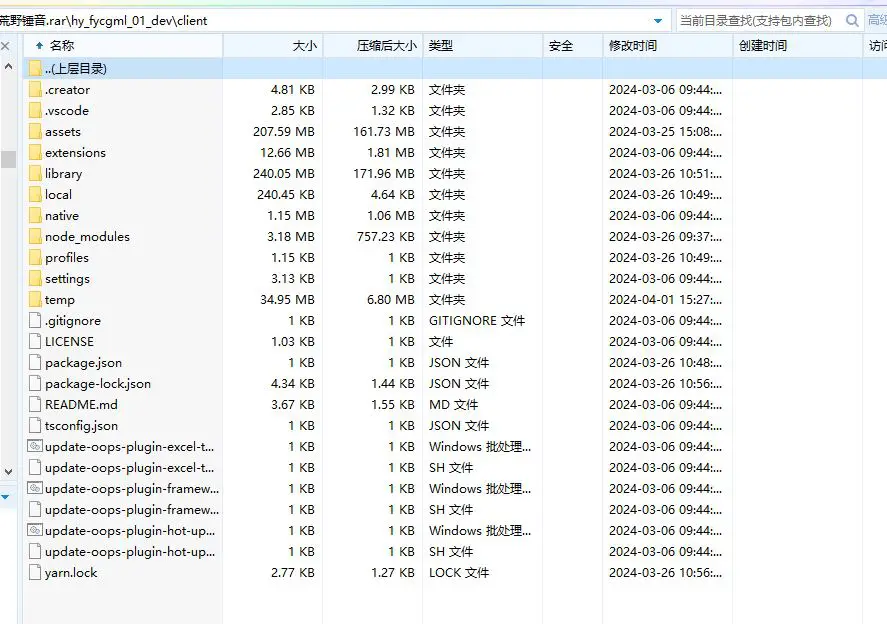Select the native folder icon
Image resolution: width=887 pixels, height=624 pixels.
tap(35, 215)
